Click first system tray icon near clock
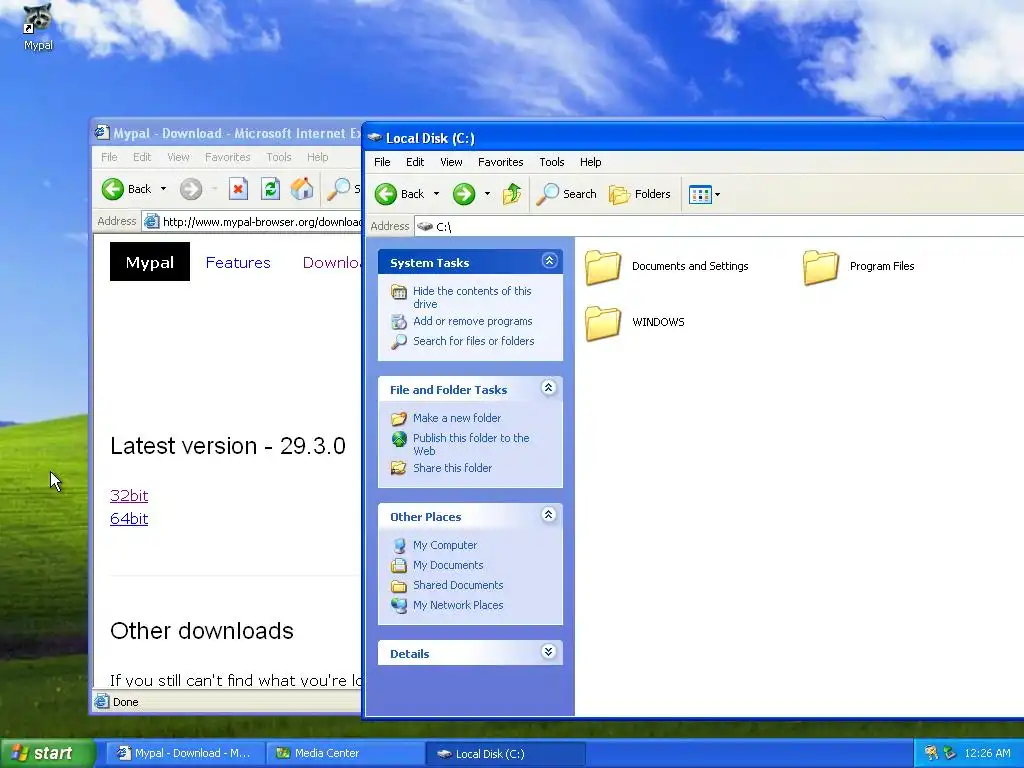The image size is (1024, 768). pyautogui.click(x=931, y=753)
